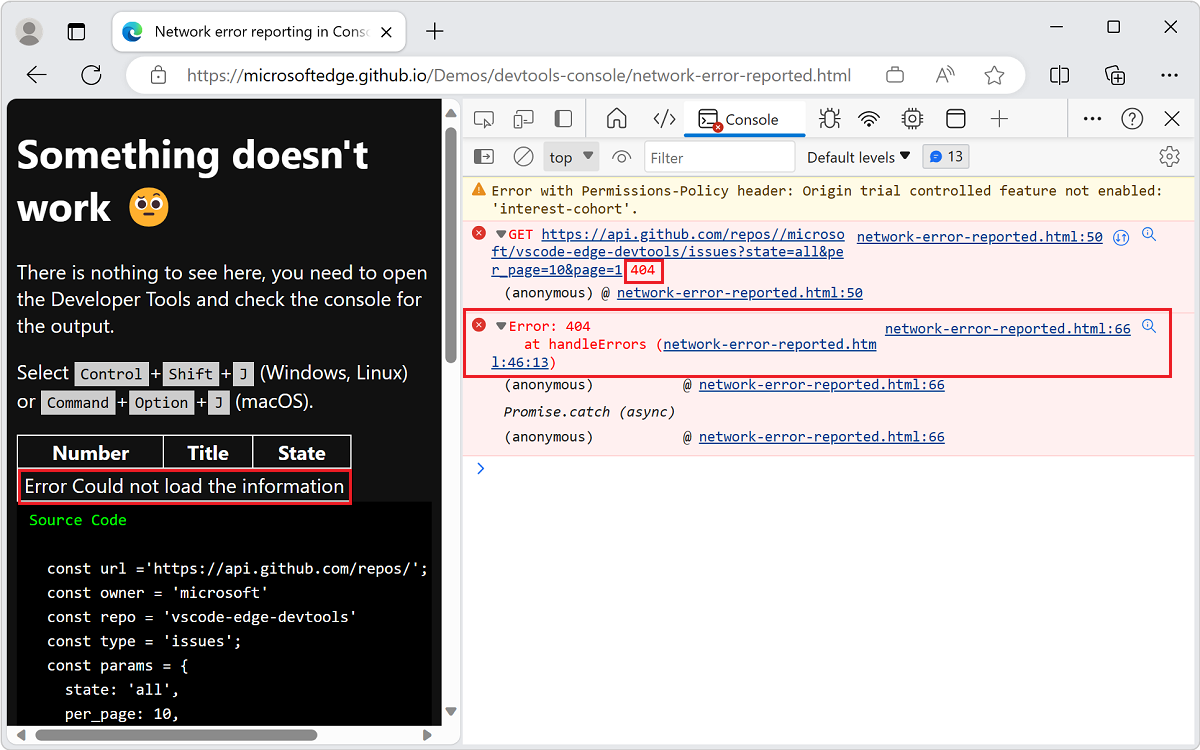Clear the console output

[523, 156]
